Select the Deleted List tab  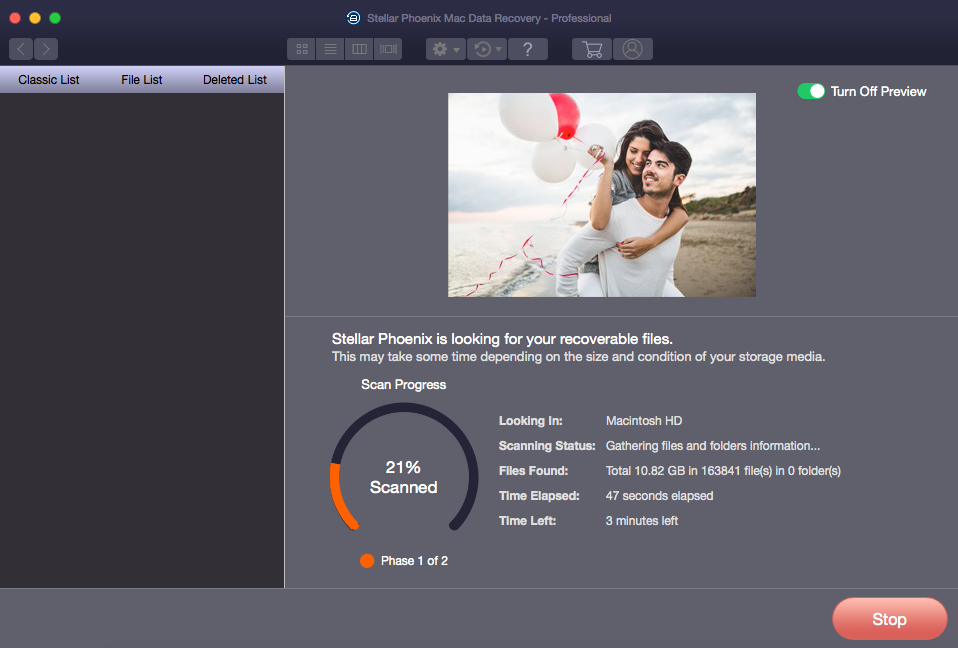pos(235,80)
